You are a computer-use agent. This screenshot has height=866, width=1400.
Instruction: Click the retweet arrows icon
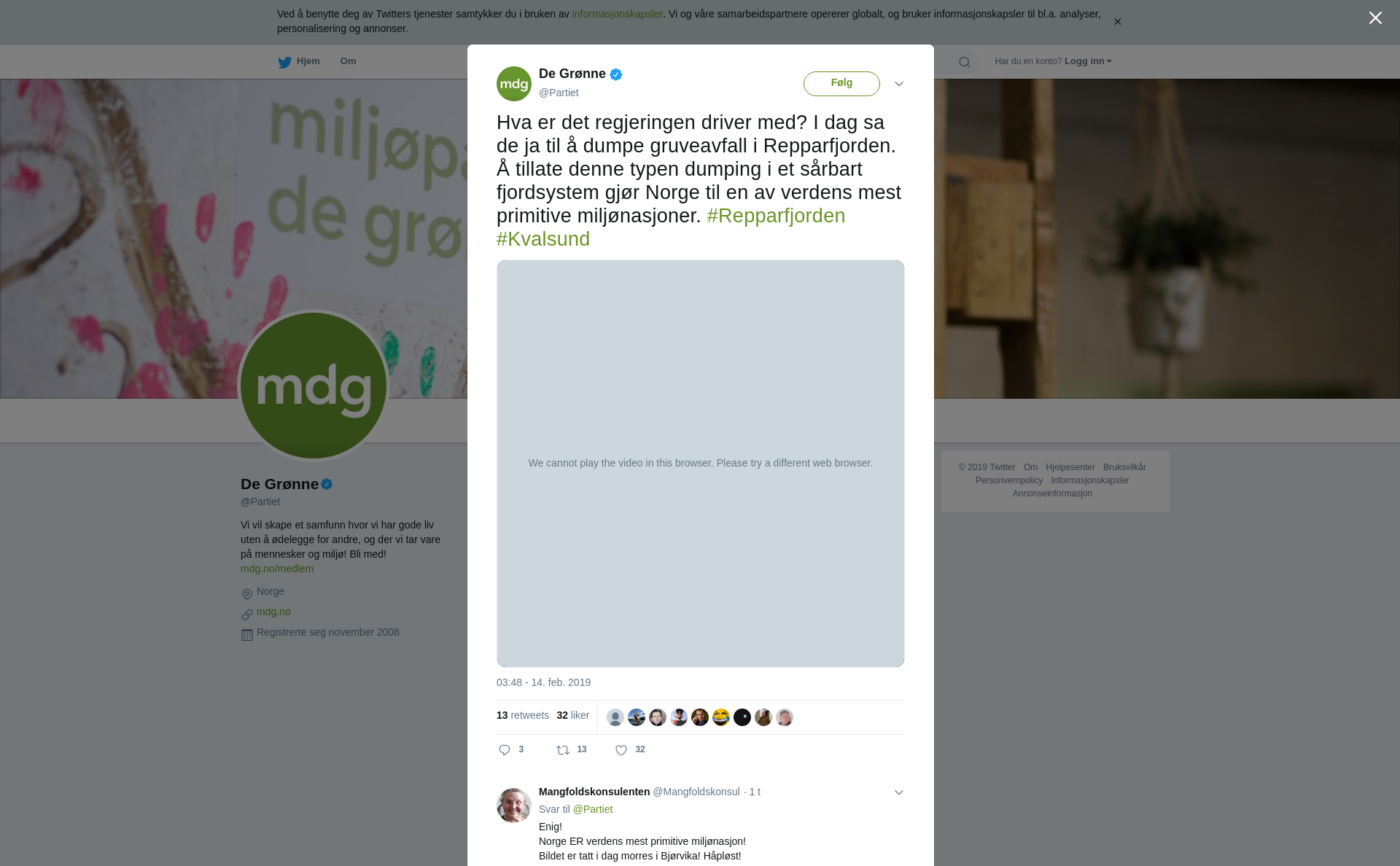tap(563, 750)
